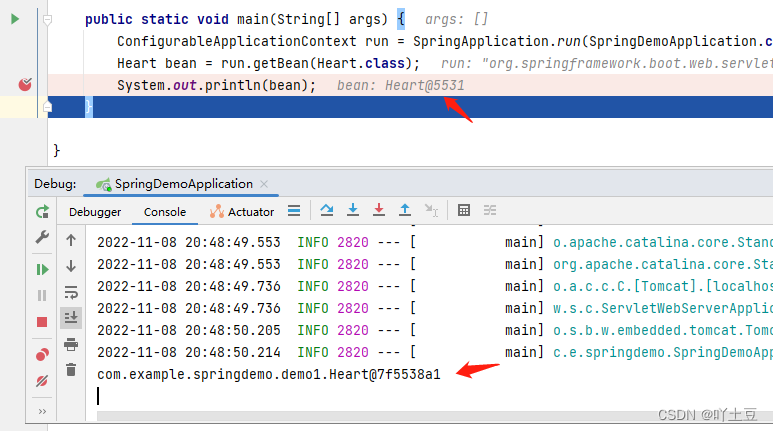Click the inline hint bean: Heart@5531
This screenshot has width=773, height=431.
(401, 85)
